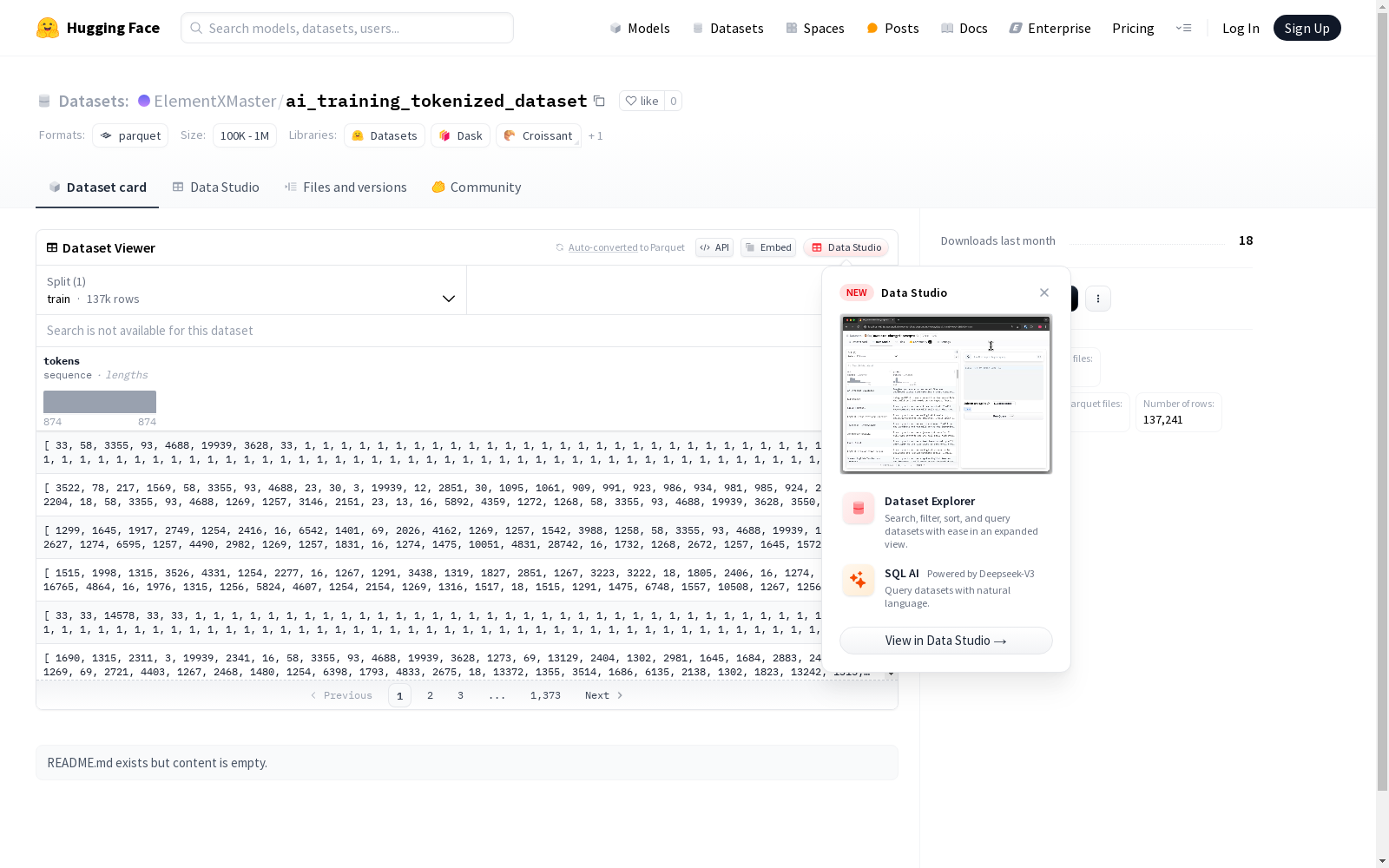
Task: Go to the Next page of rows
Action: (604, 695)
